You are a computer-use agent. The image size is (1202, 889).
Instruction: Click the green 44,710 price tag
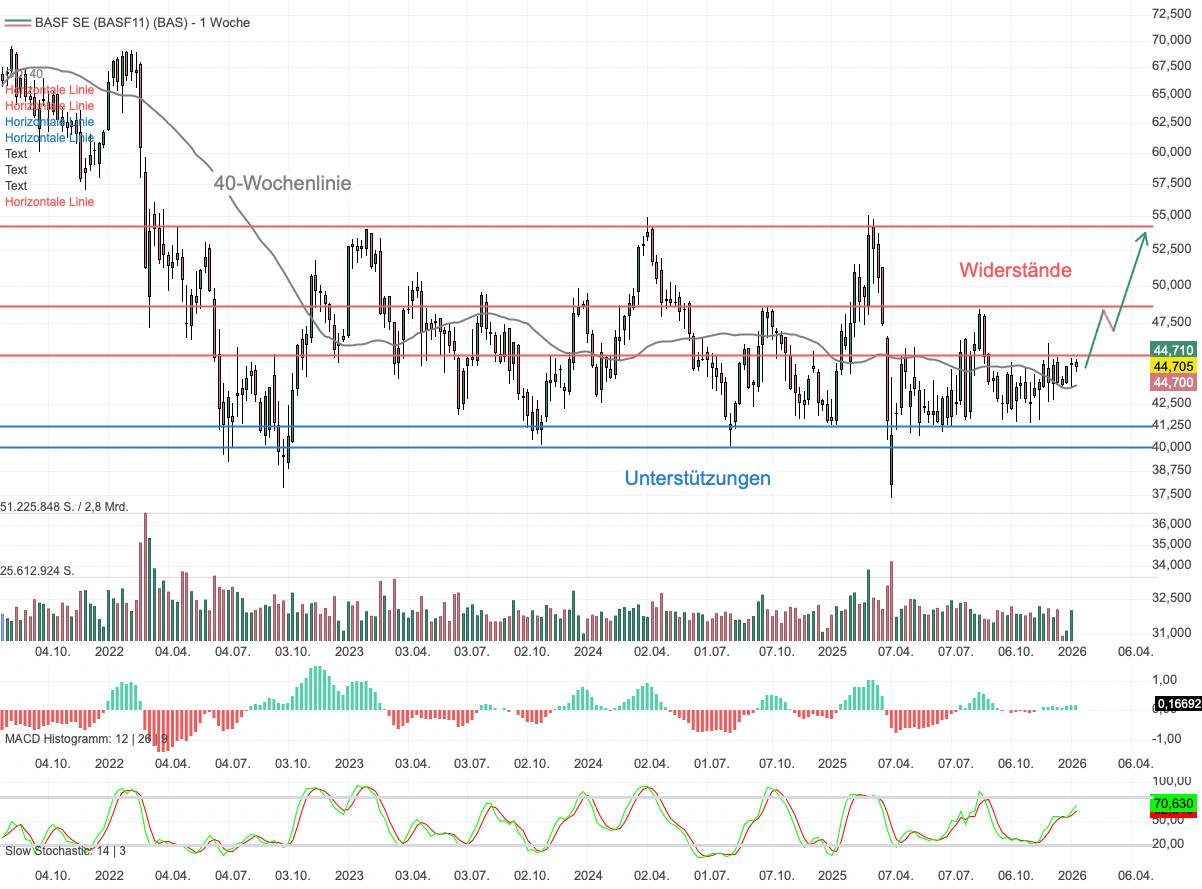coord(1173,350)
